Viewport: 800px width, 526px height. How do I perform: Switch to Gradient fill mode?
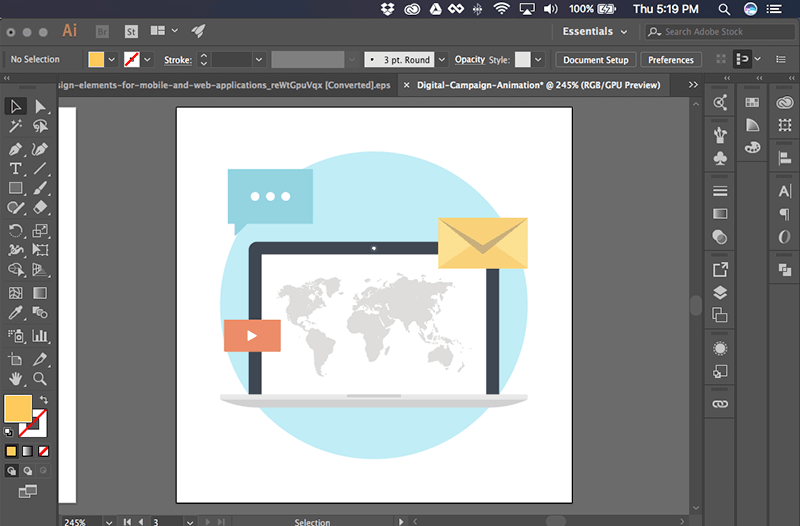(28, 451)
